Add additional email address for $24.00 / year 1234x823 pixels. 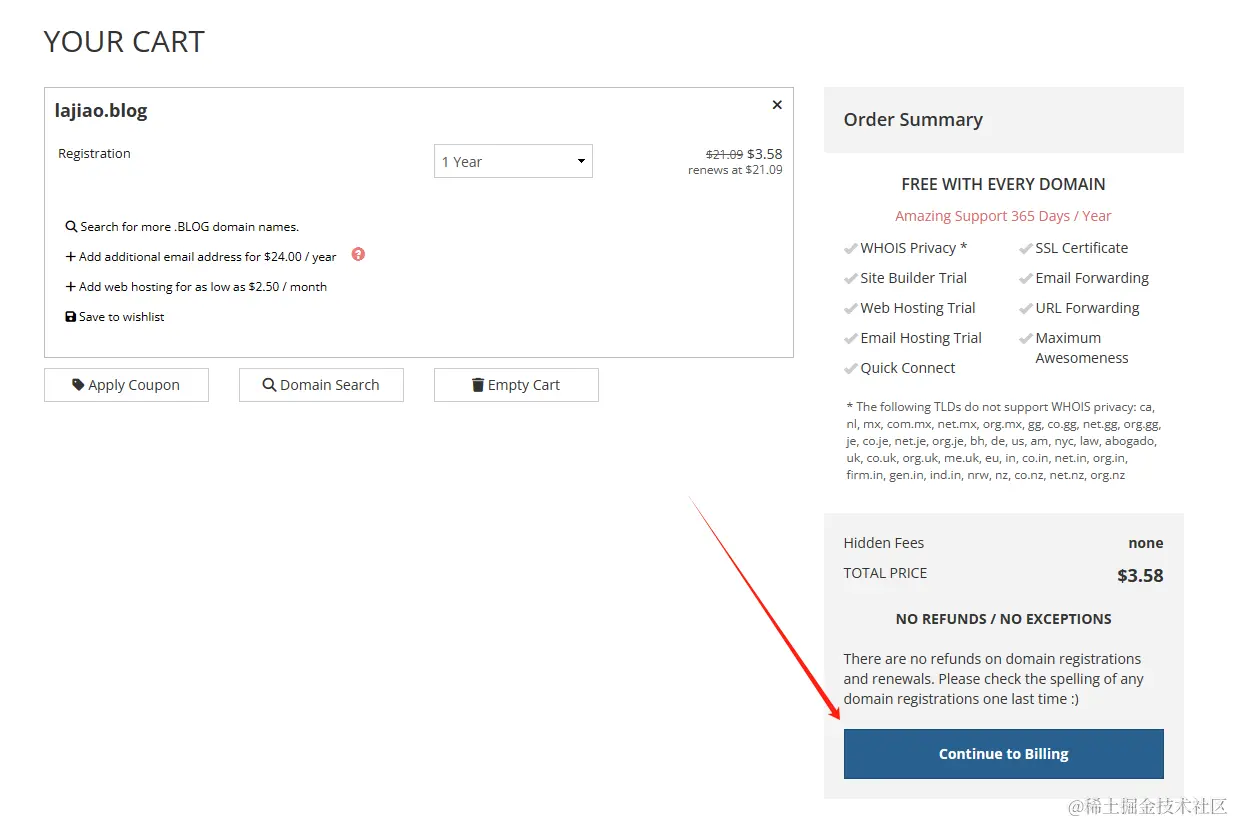pyautogui.click(x=201, y=257)
